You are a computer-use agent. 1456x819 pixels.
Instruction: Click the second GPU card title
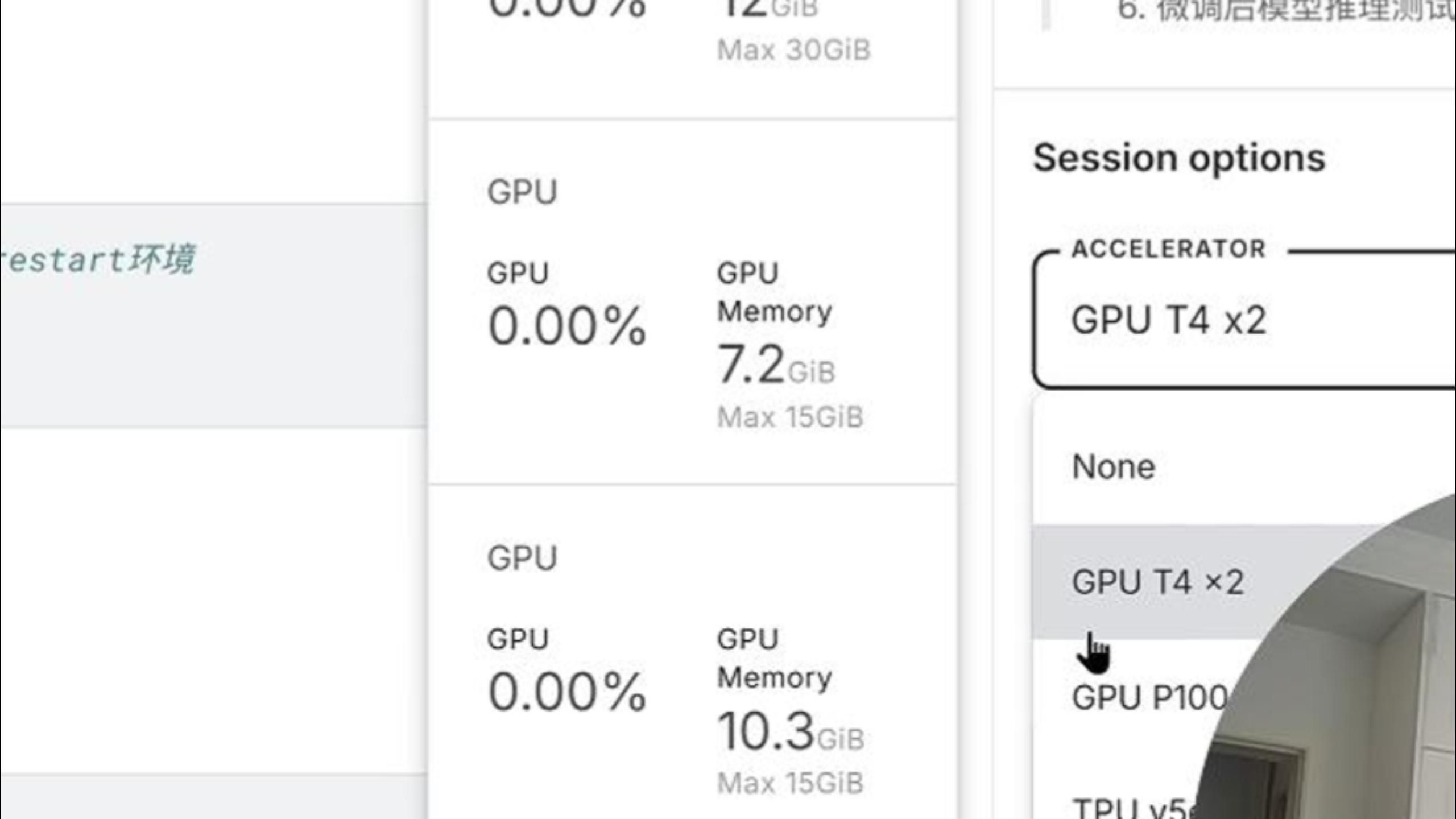[522, 558]
